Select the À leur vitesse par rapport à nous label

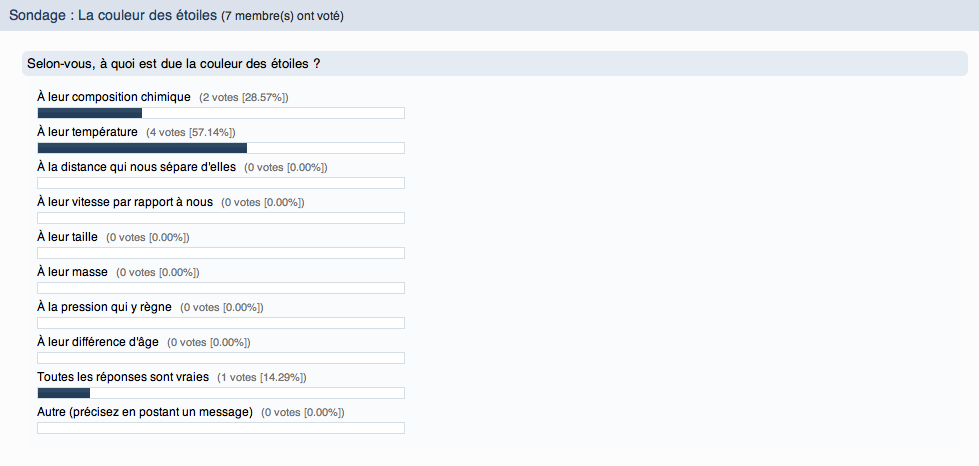point(125,202)
